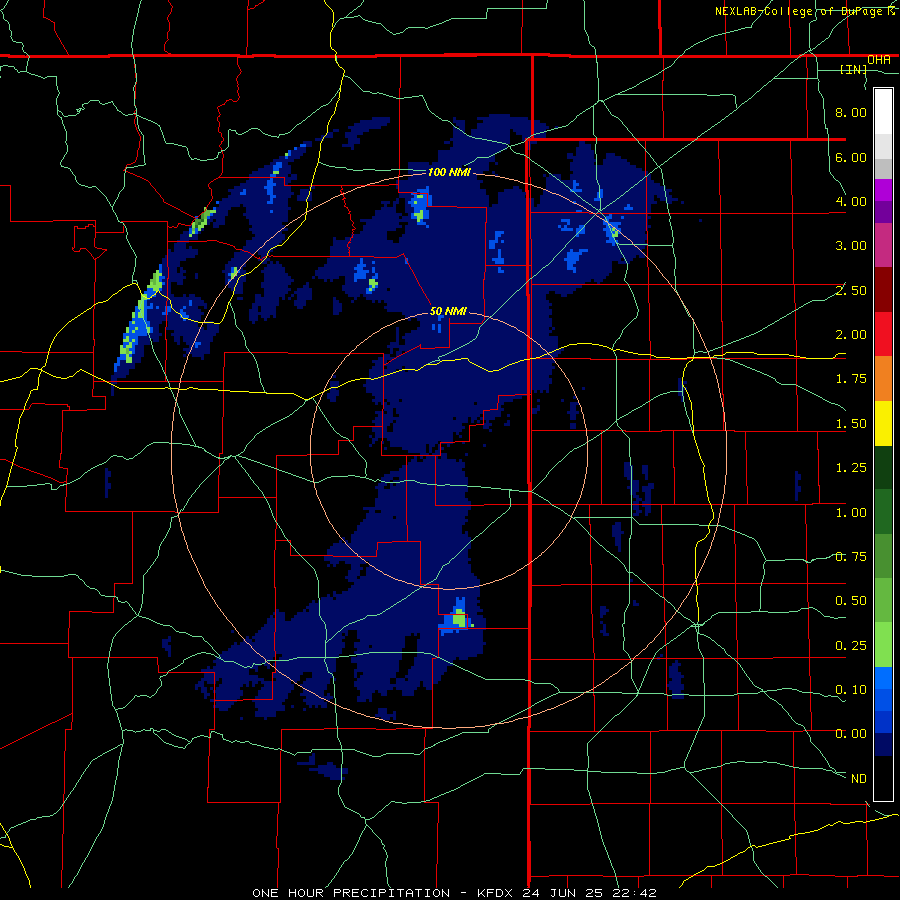Click the [IN] units label

click(x=854, y=69)
